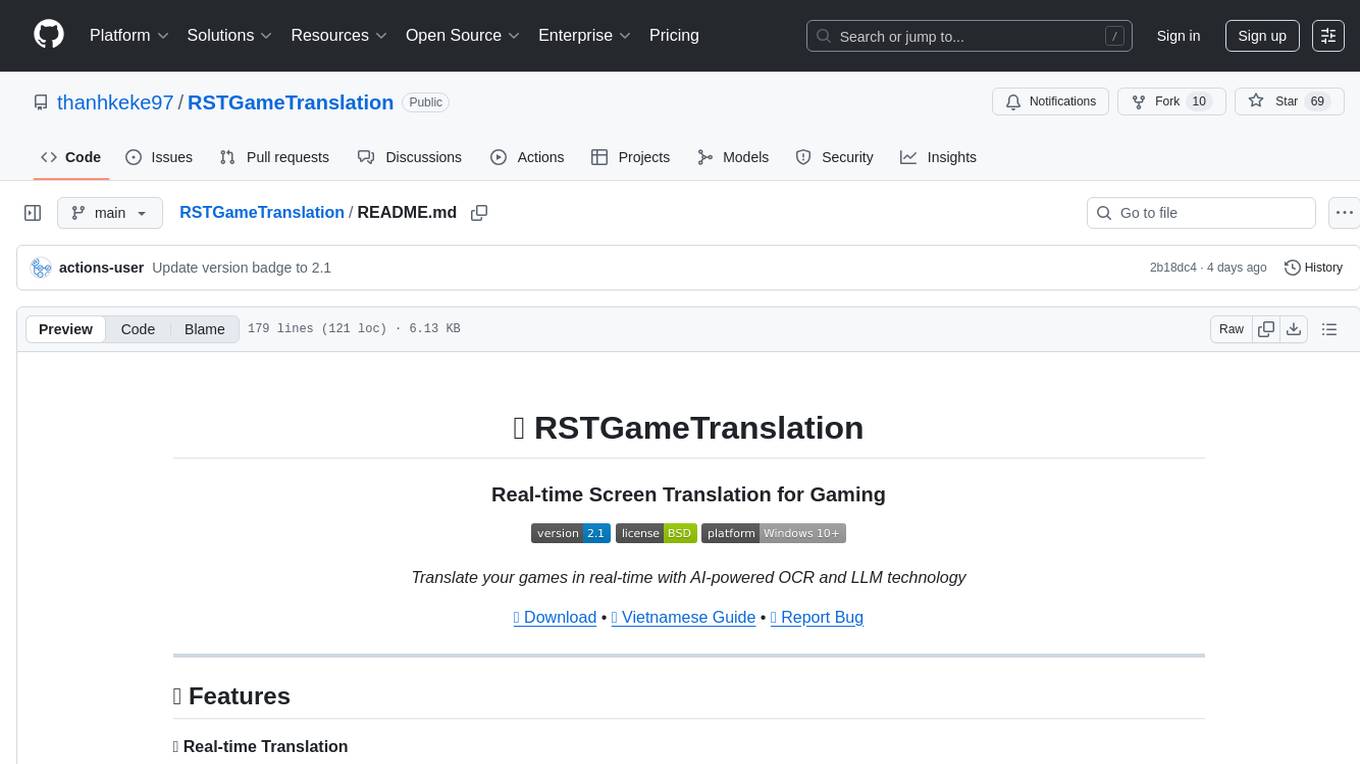The height and width of the screenshot is (764, 1360).
Task: Click the Real-time Translation subheading
Action: click(260, 746)
